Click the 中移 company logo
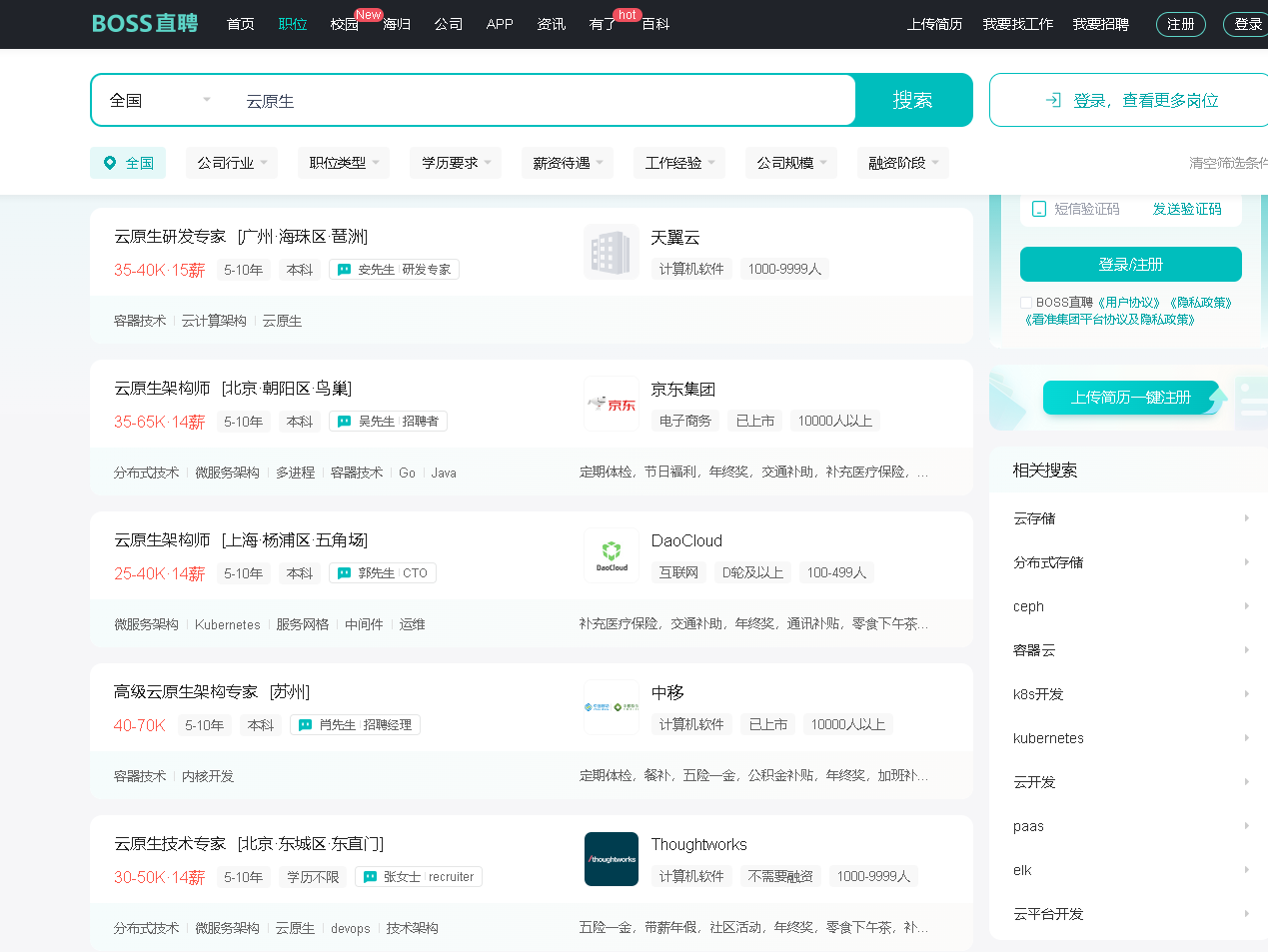 (x=612, y=708)
